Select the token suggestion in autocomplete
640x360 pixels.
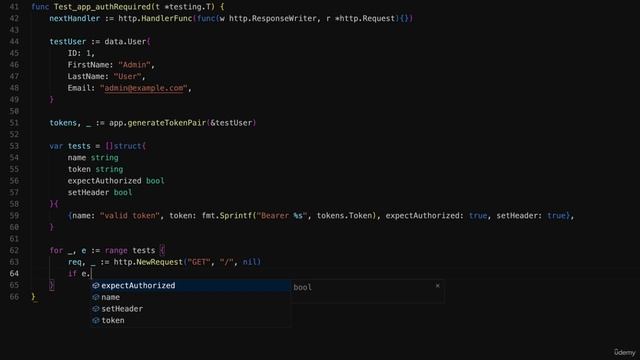pyautogui.click(x=191, y=320)
